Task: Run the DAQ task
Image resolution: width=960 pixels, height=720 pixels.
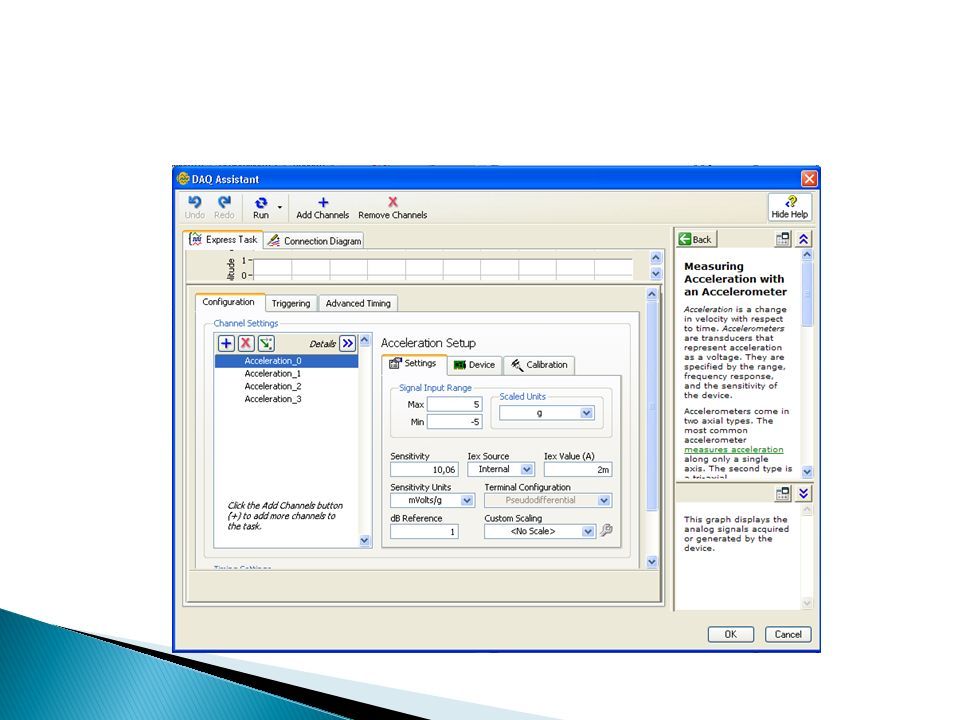Action: point(261,207)
